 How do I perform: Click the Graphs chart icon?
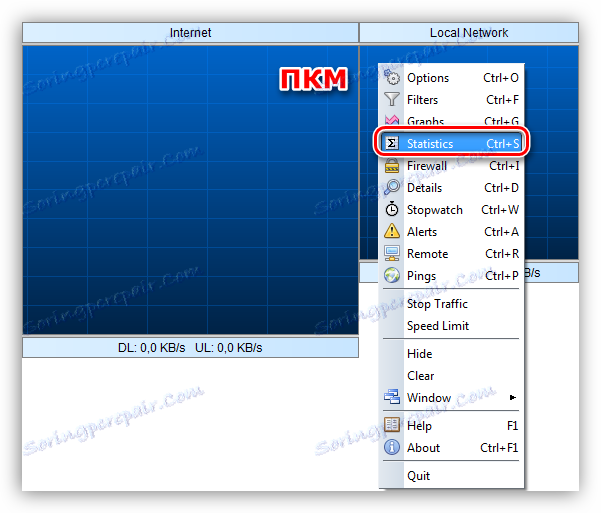tap(392, 120)
